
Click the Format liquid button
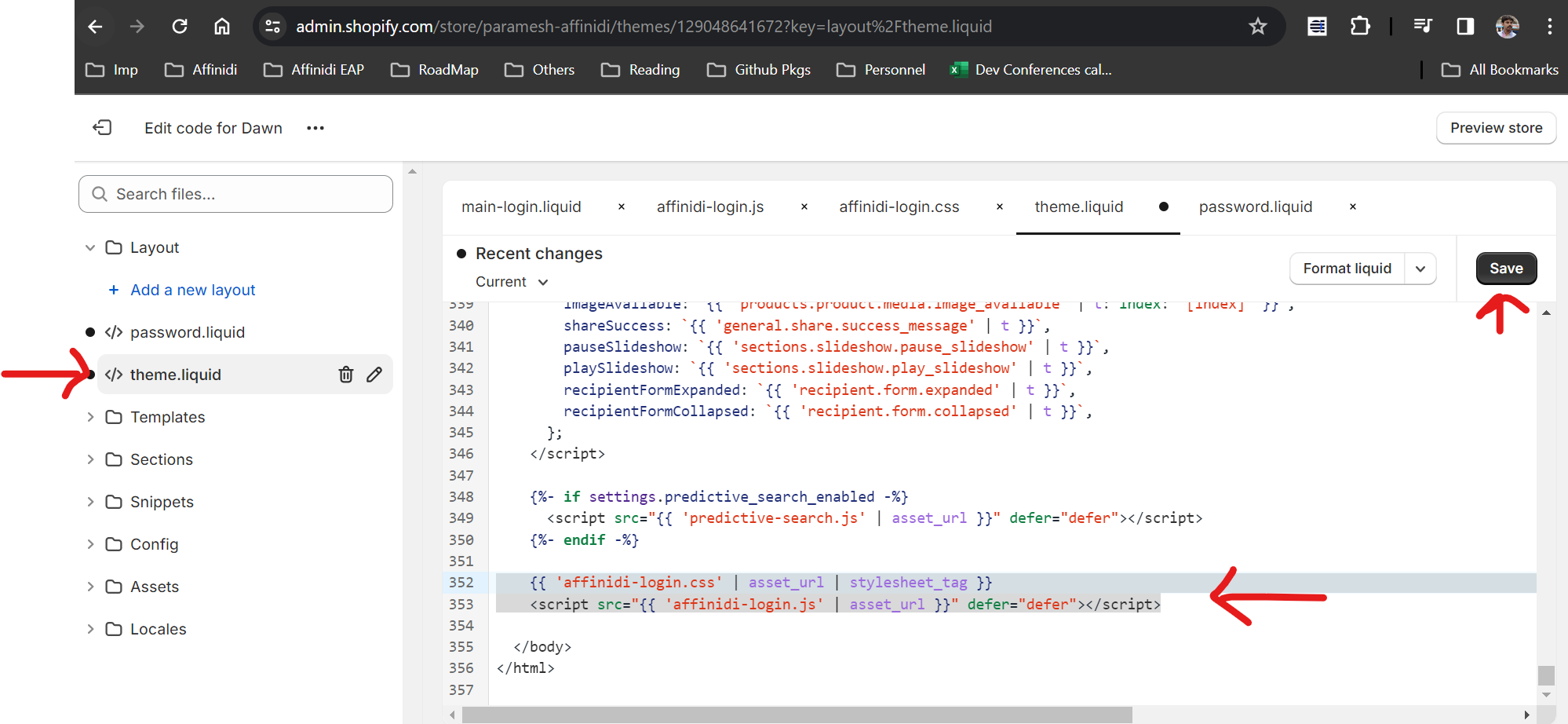click(x=1347, y=269)
